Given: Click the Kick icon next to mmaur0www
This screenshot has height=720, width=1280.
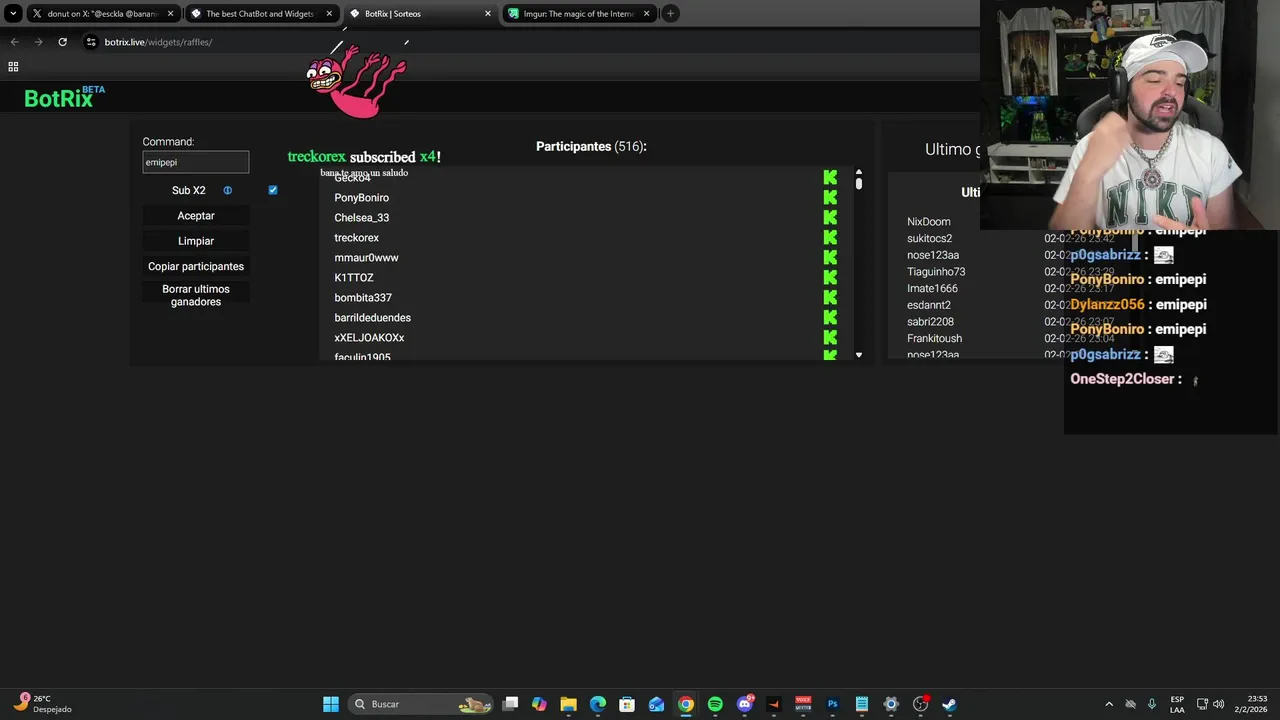Looking at the screenshot, I should point(830,257).
